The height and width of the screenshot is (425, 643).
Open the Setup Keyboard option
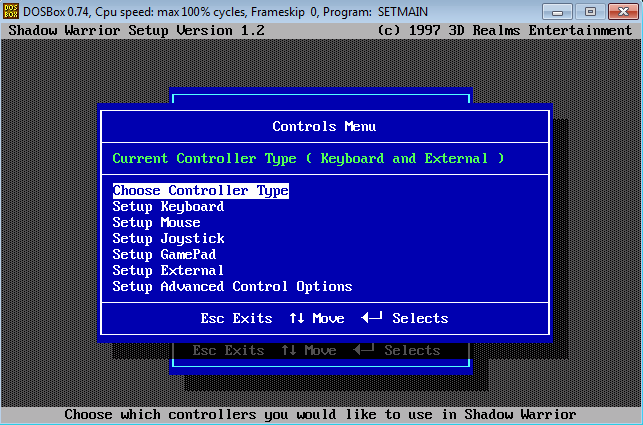click(x=168, y=206)
